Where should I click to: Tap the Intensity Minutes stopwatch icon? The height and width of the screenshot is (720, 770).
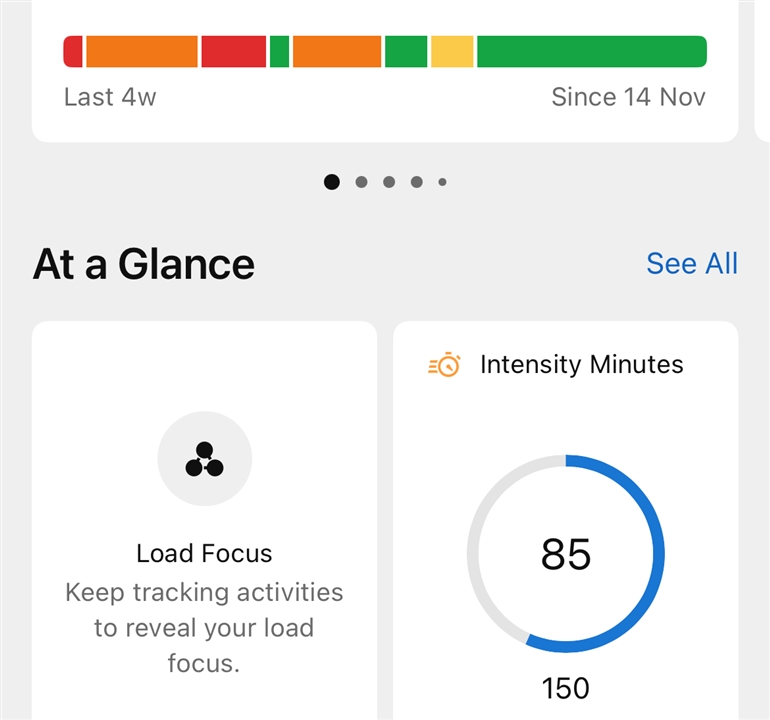click(444, 364)
